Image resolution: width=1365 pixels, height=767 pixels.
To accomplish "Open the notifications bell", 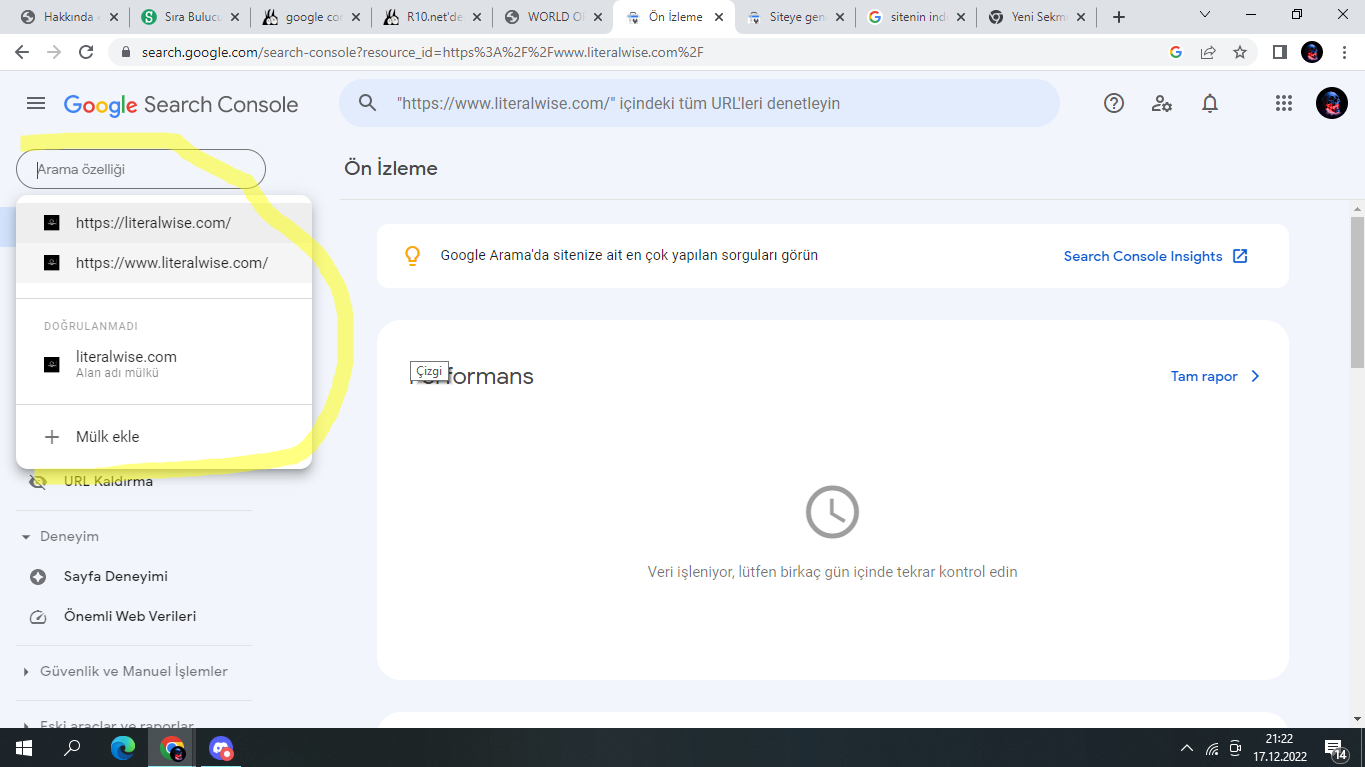I will pyautogui.click(x=1210, y=103).
